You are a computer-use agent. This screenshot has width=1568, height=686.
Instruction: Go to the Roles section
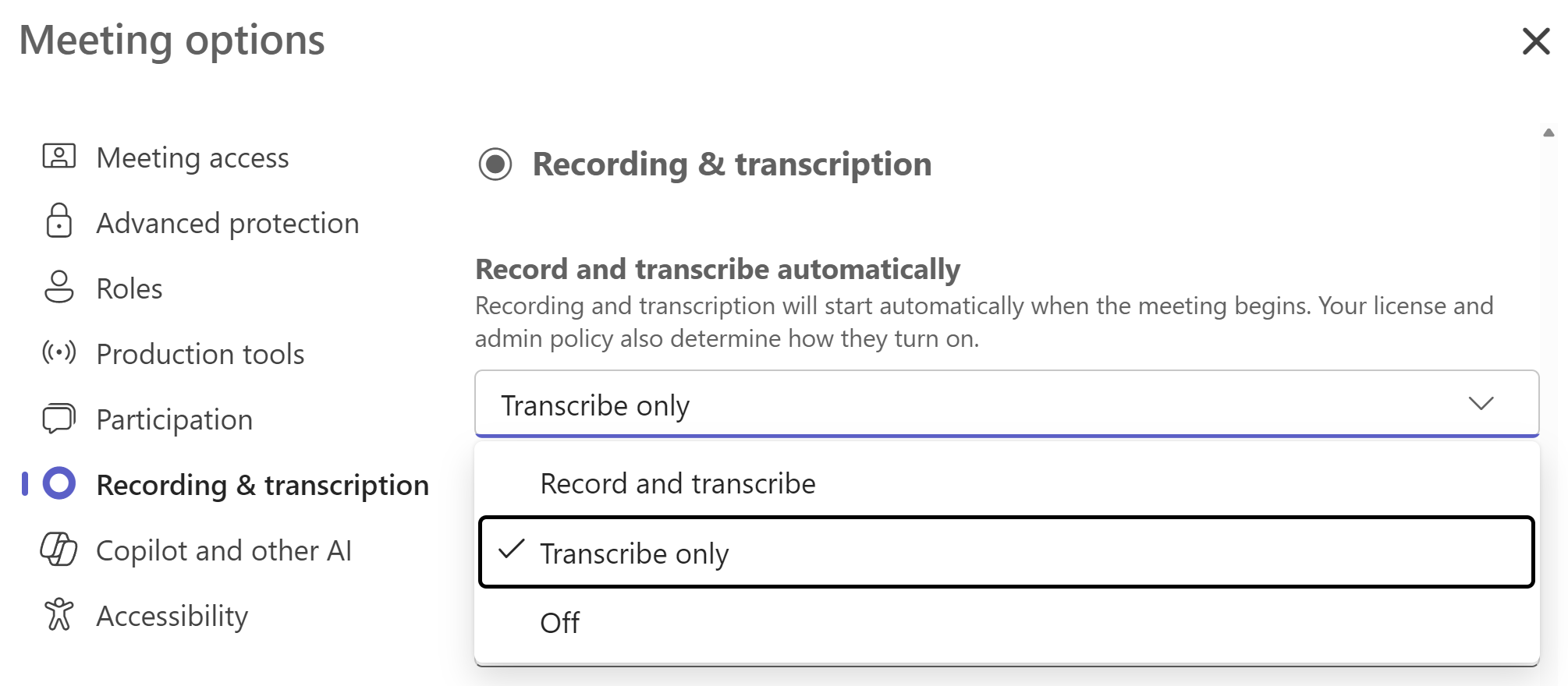pyautogui.click(x=129, y=289)
